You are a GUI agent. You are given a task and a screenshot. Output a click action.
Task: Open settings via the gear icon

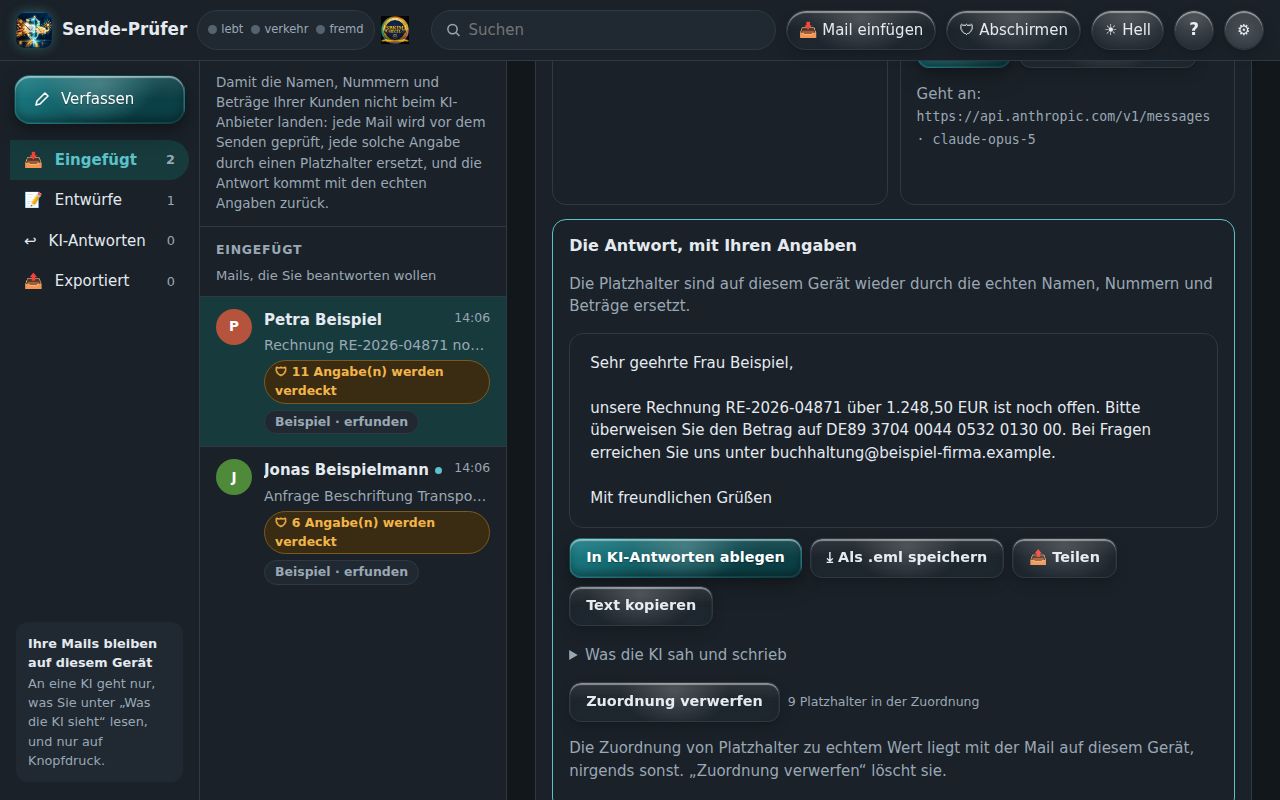[x=1244, y=30]
